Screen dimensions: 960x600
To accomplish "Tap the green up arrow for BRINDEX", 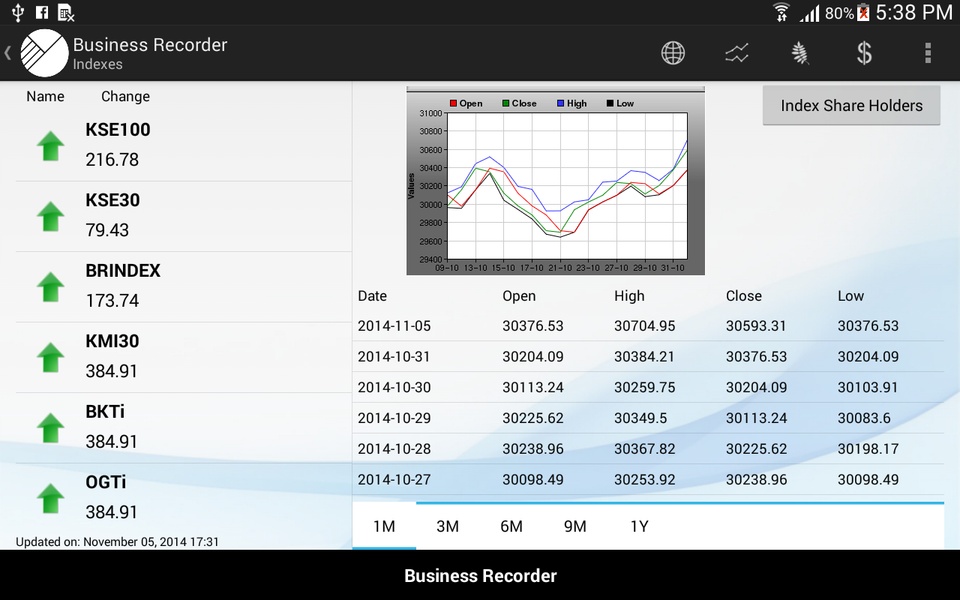I will 50,287.
